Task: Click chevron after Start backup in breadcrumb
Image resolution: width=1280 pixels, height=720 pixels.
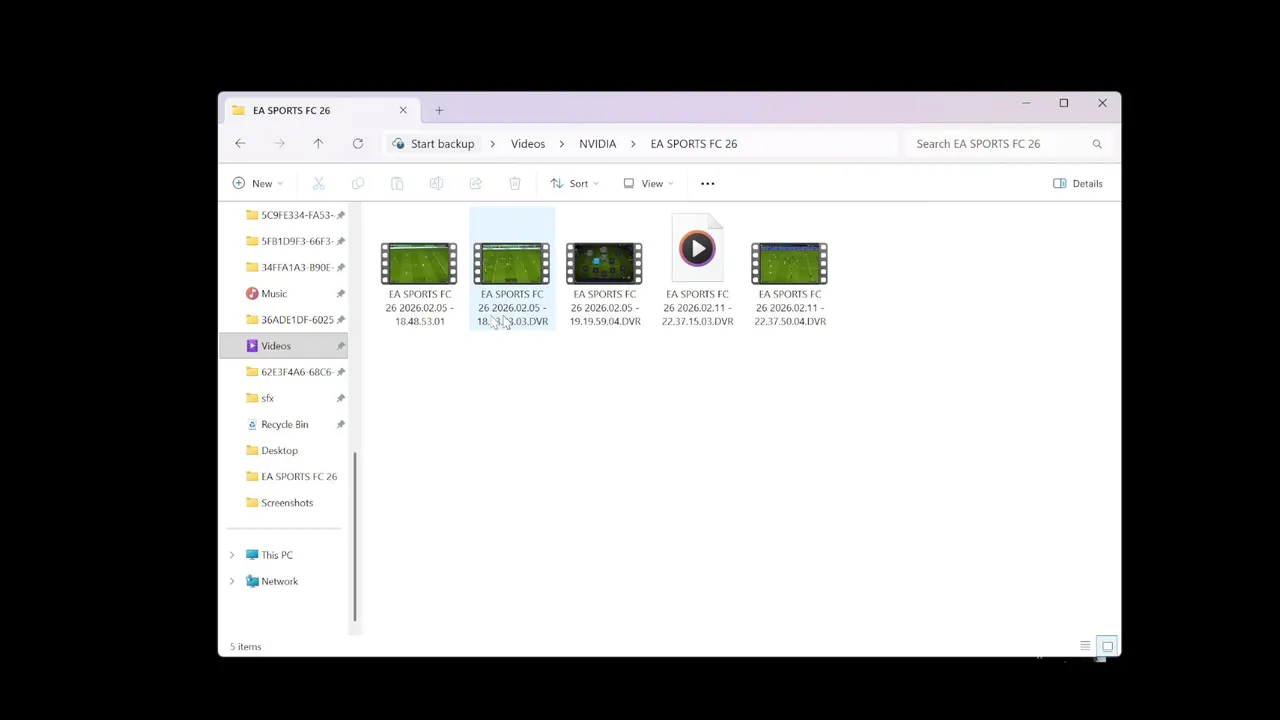Action: coord(492,144)
